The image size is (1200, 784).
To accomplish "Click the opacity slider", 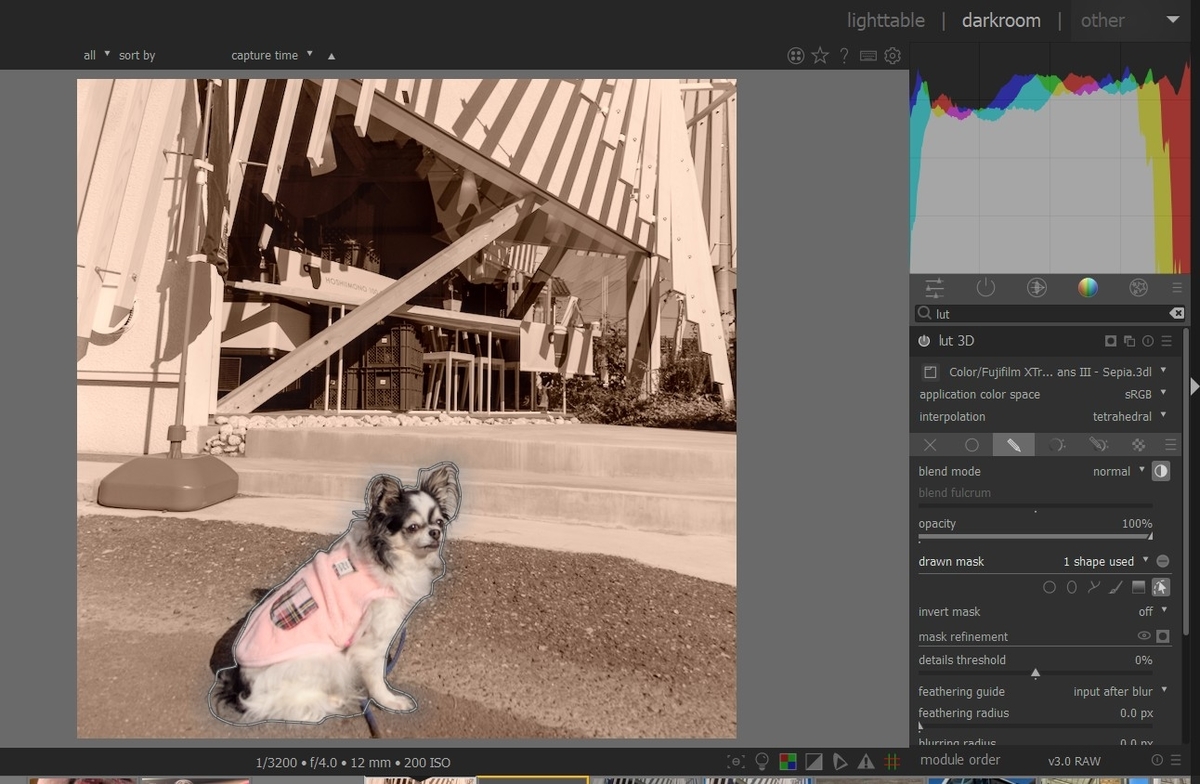I will (1035, 537).
